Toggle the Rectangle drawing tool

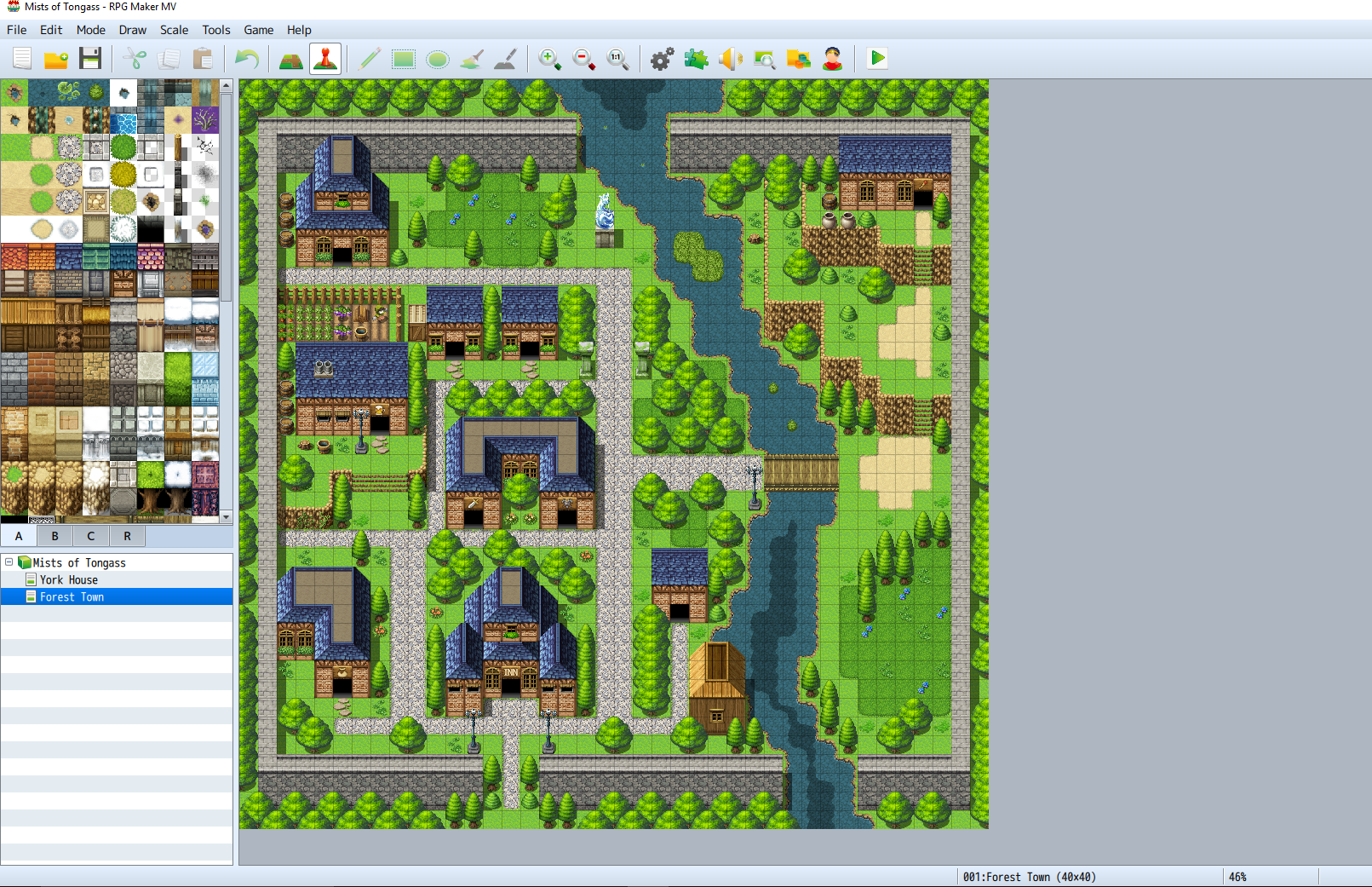tap(404, 59)
